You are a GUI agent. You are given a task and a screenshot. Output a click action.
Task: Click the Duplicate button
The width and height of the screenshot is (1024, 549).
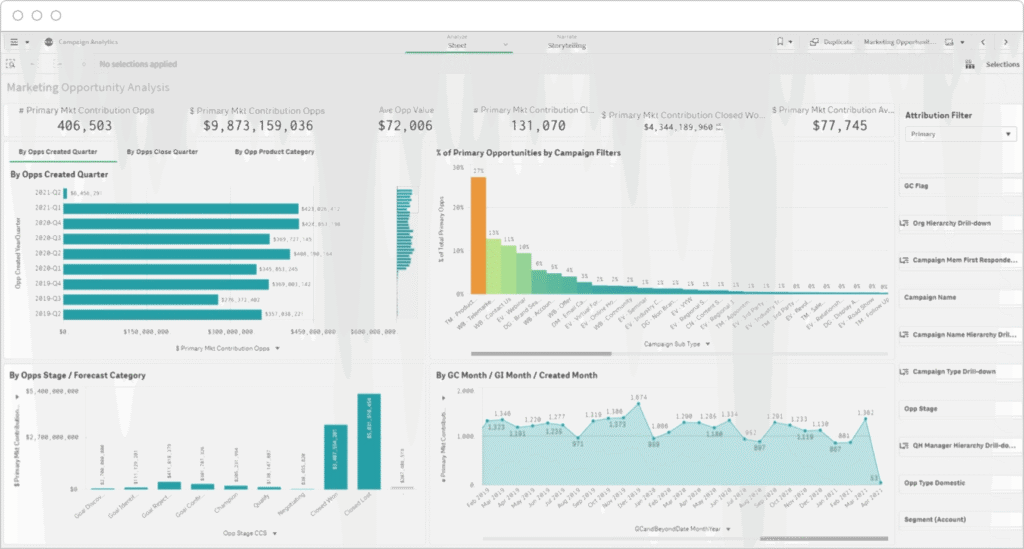(830, 42)
